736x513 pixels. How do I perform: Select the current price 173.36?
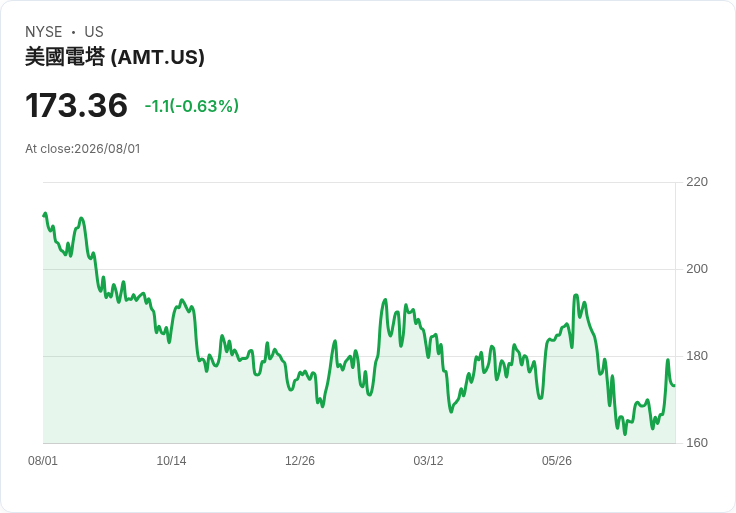click(76, 105)
